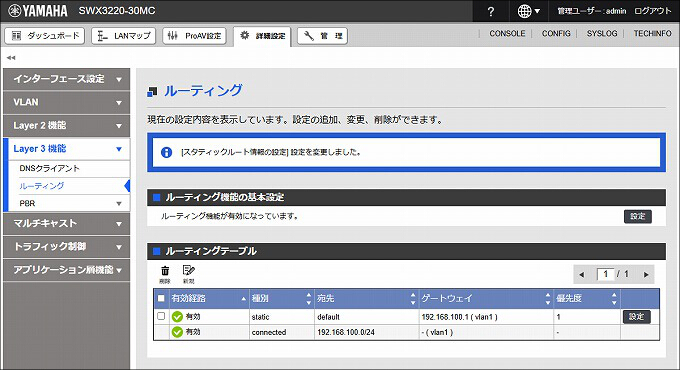Click the trash delete icon
680x370 pixels.
165,275
